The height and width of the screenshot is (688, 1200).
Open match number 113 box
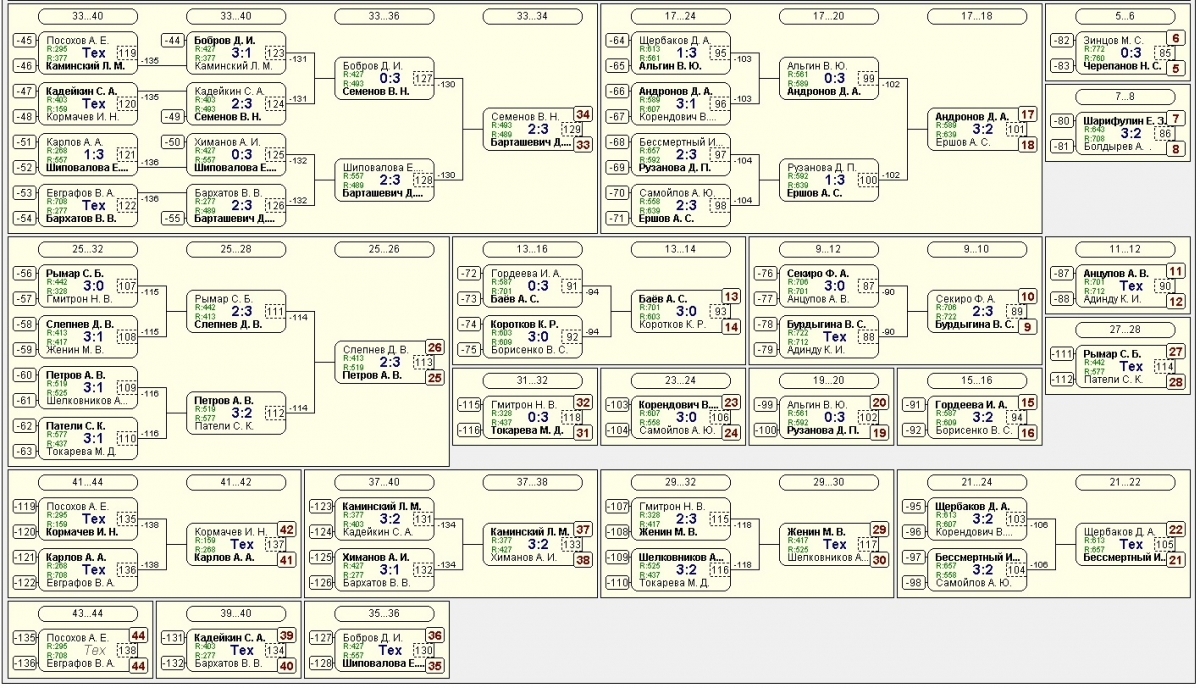pos(423,362)
